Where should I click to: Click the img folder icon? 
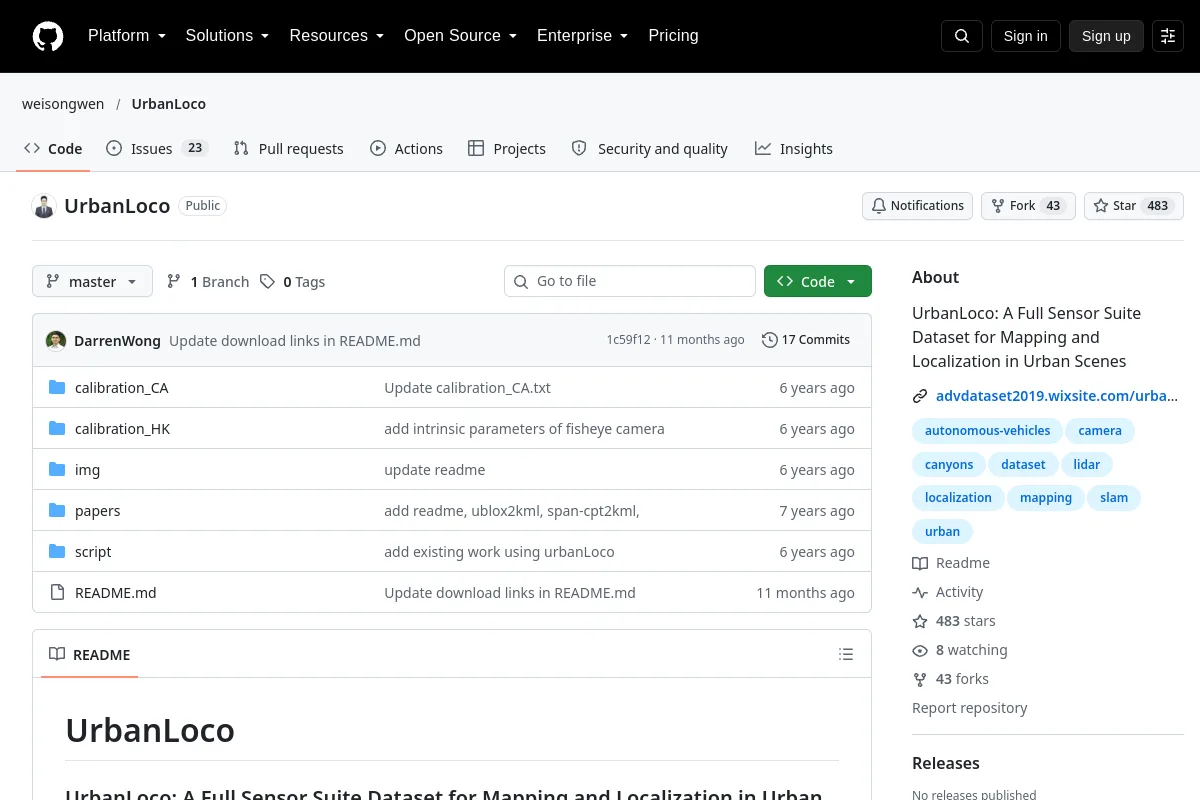[x=57, y=470]
